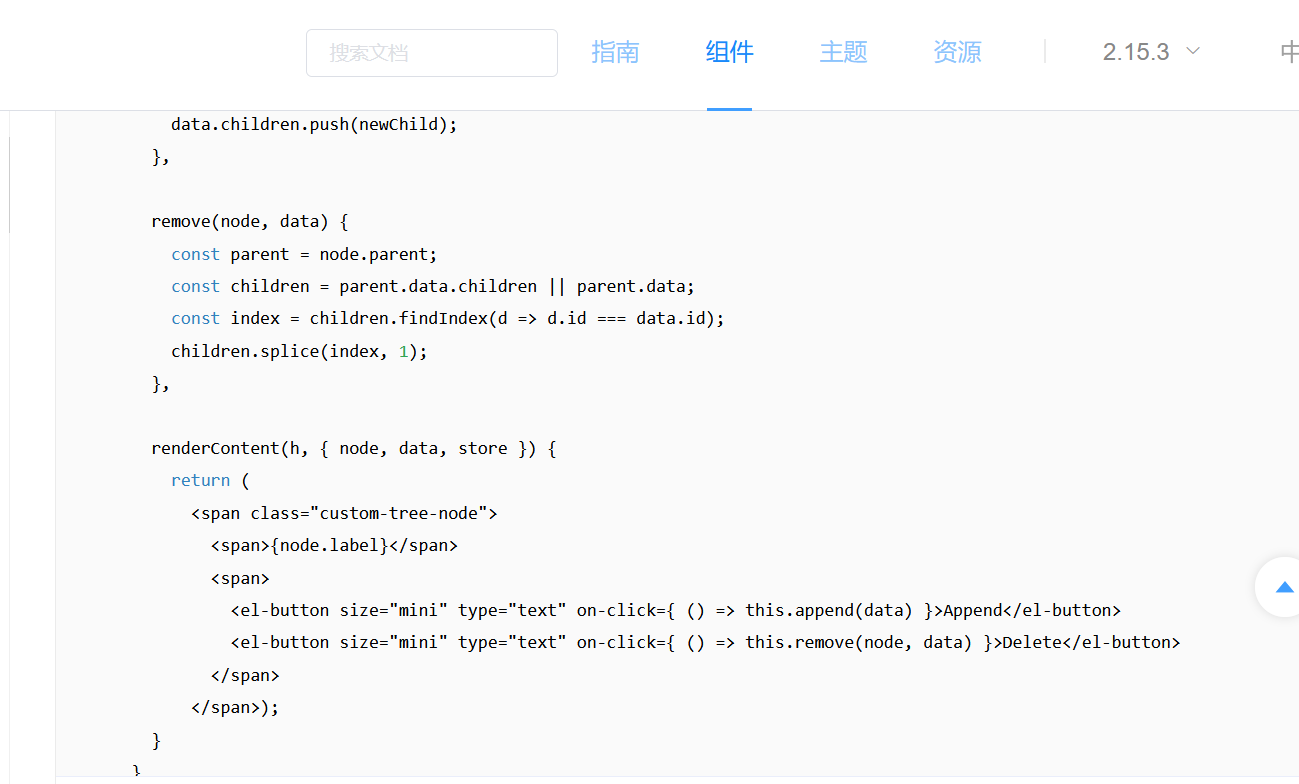Open the language switcher showing 中
Viewport: 1299px width, 784px height.
[x=1289, y=52]
